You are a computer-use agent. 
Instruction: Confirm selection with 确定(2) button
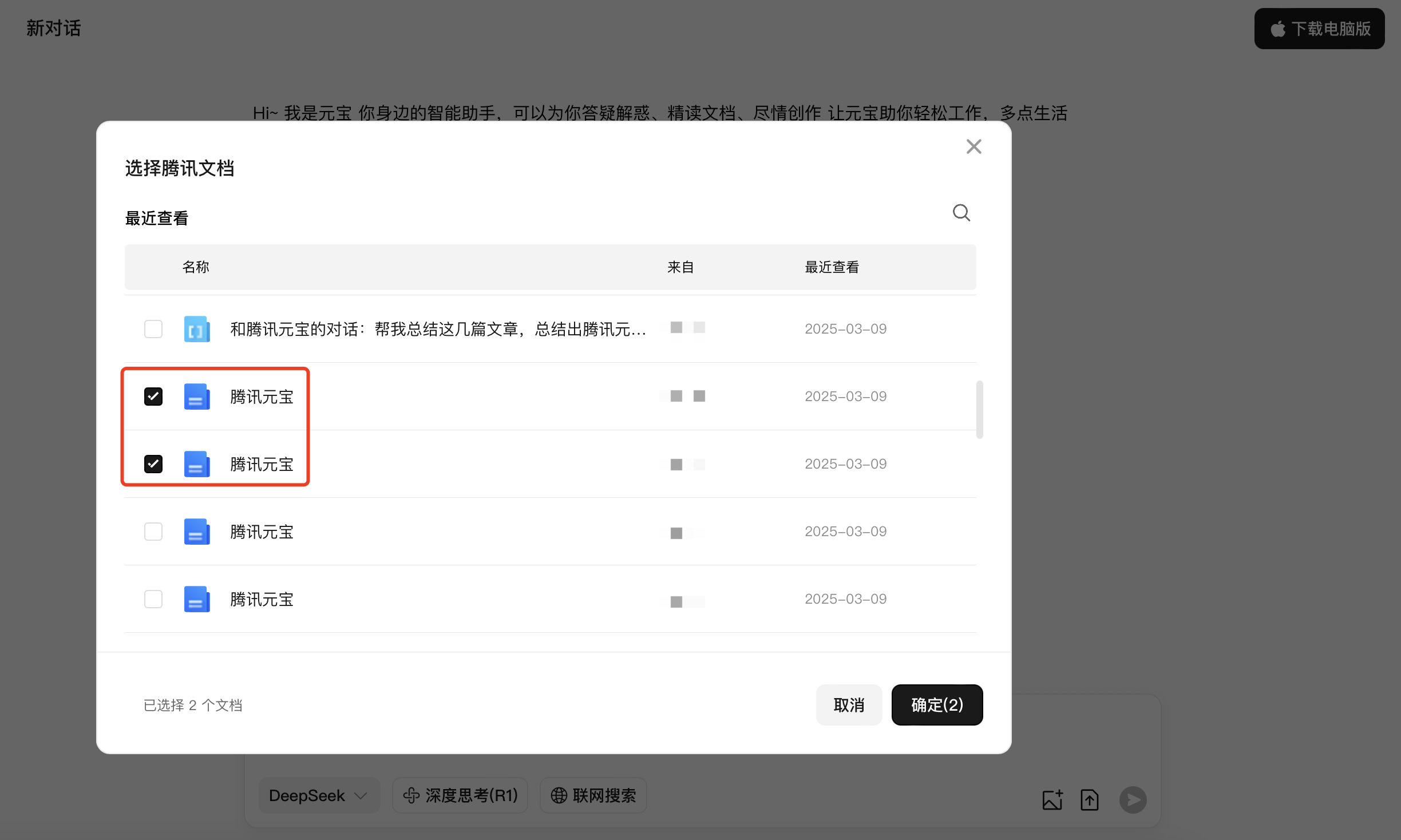[x=937, y=705]
